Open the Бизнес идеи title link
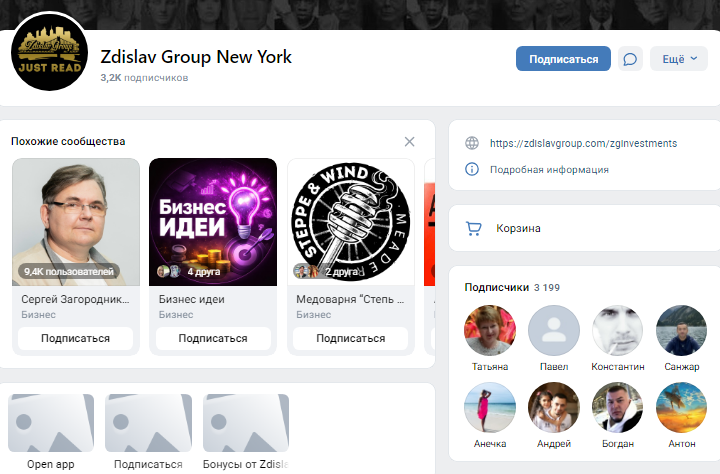The image size is (720, 474). (x=191, y=299)
